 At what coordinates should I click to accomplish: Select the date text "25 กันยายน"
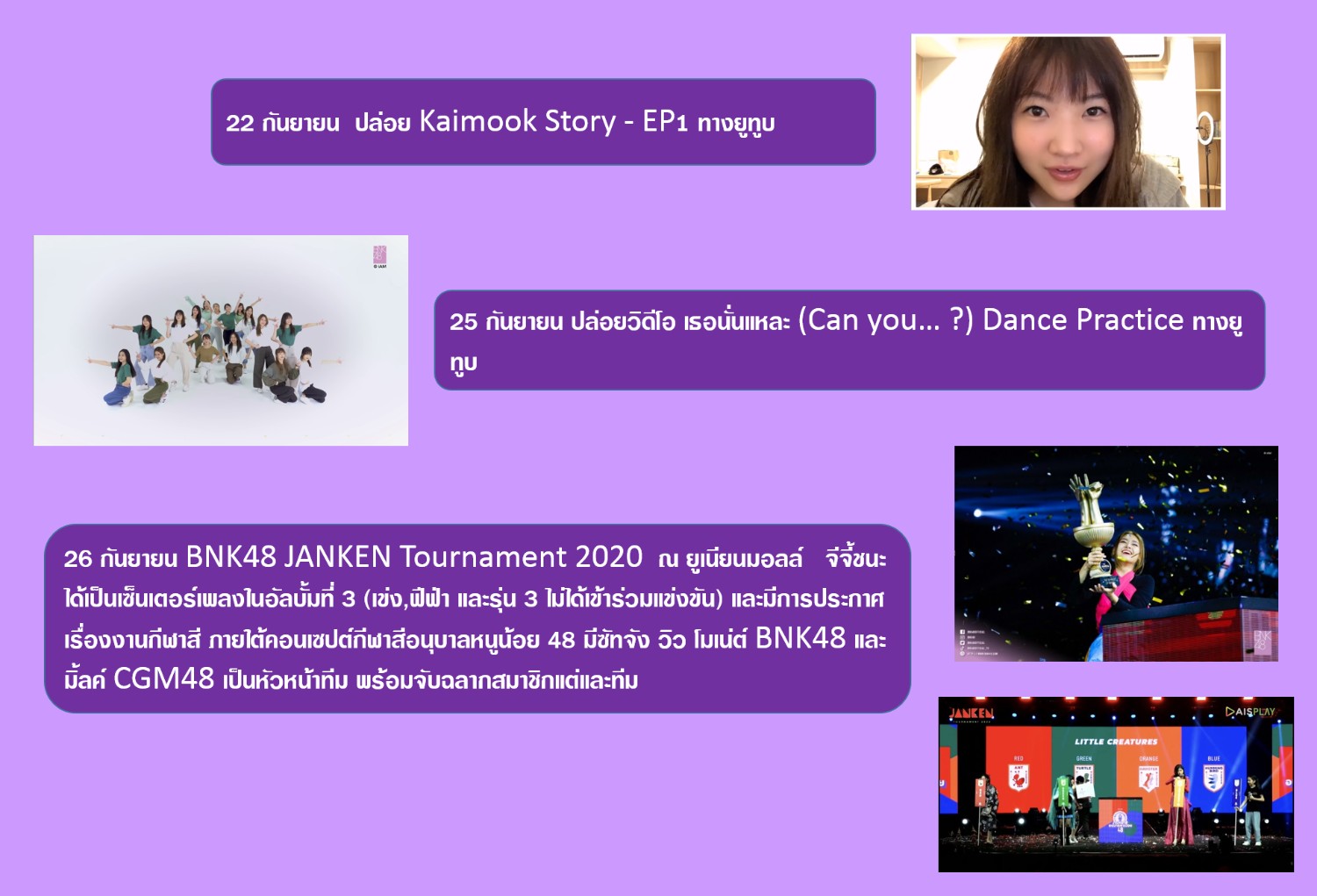coord(507,321)
